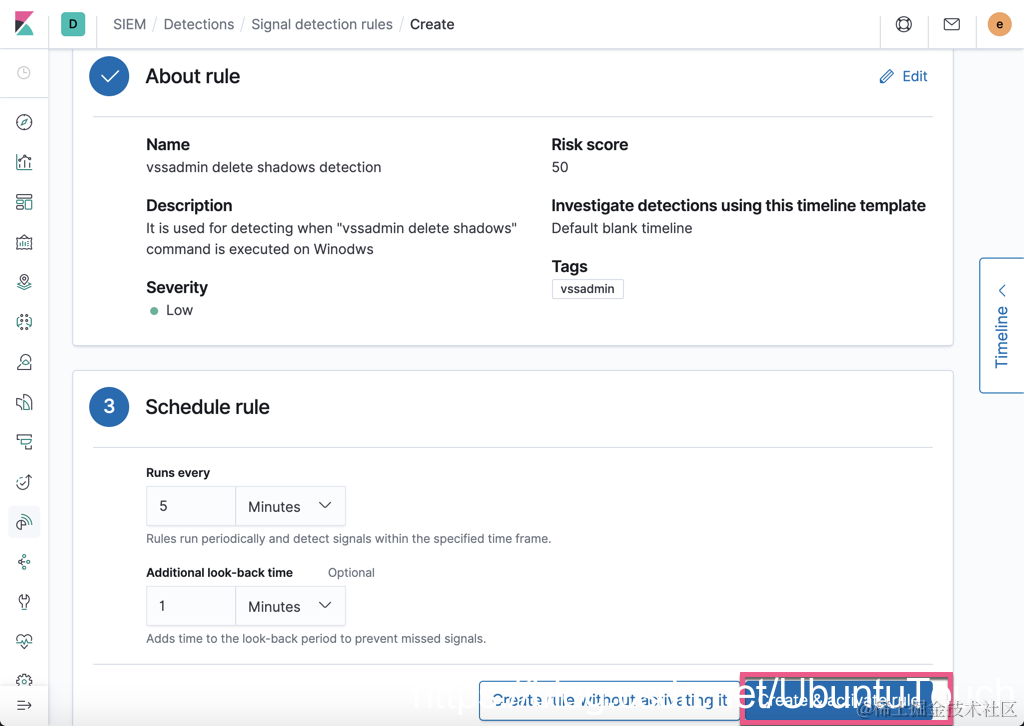Image resolution: width=1024 pixels, height=726 pixels.
Task: Open the Runs every Minutes dropdown
Action: [290, 506]
